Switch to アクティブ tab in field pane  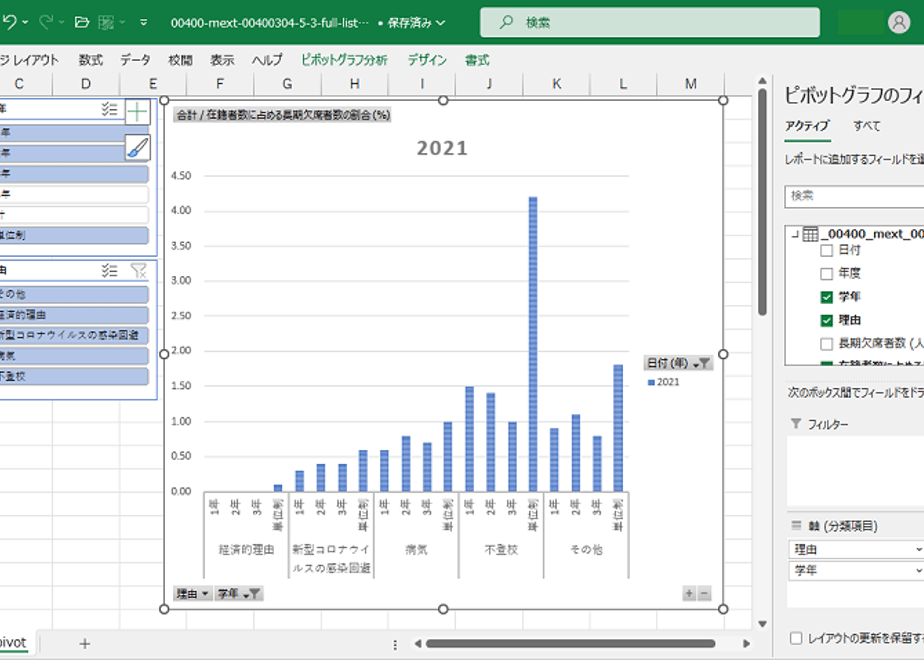click(x=807, y=126)
